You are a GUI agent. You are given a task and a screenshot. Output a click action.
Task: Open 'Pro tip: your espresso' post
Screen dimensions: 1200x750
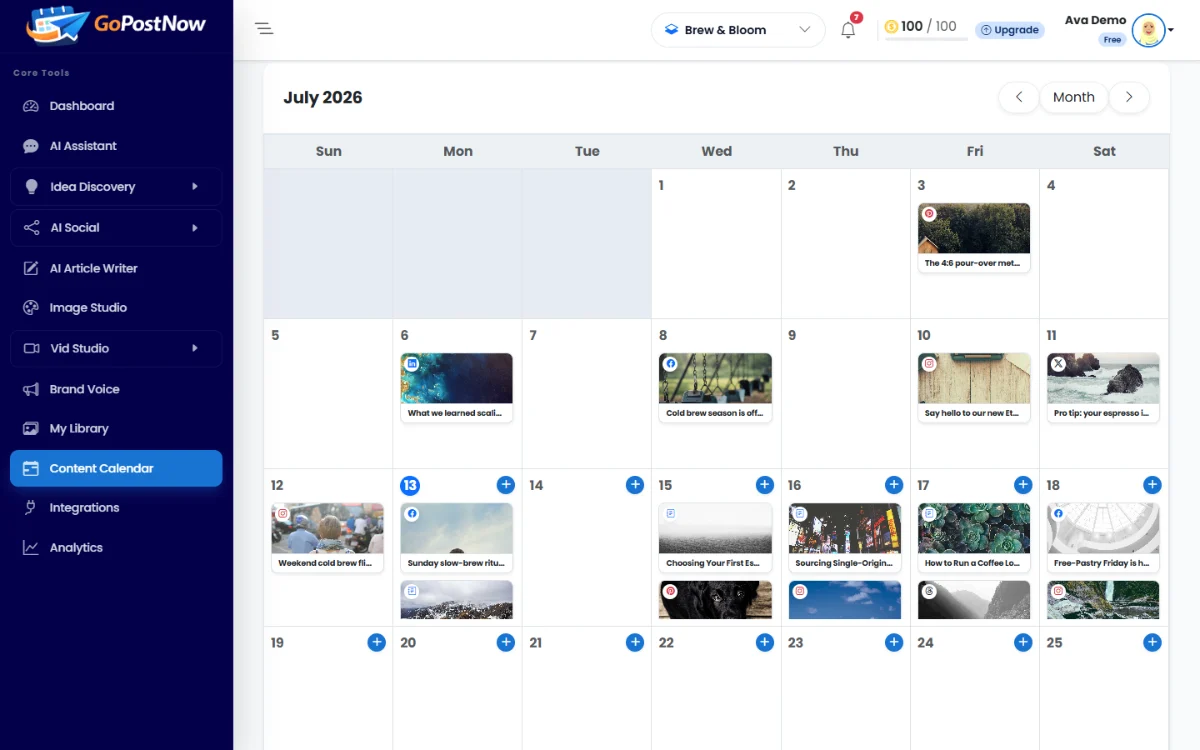coord(1103,388)
